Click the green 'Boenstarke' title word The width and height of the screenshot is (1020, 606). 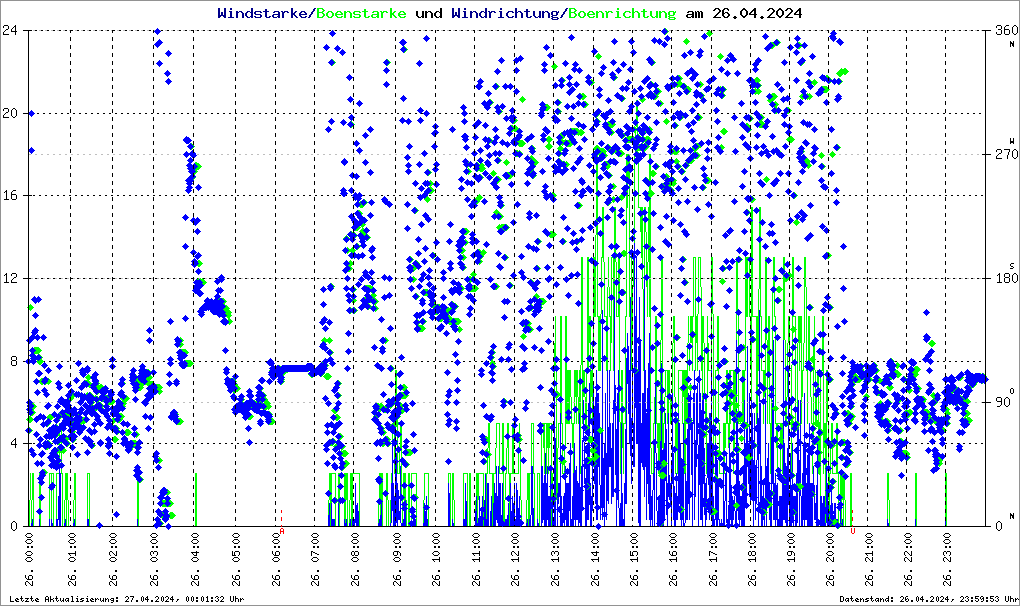(x=361, y=13)
